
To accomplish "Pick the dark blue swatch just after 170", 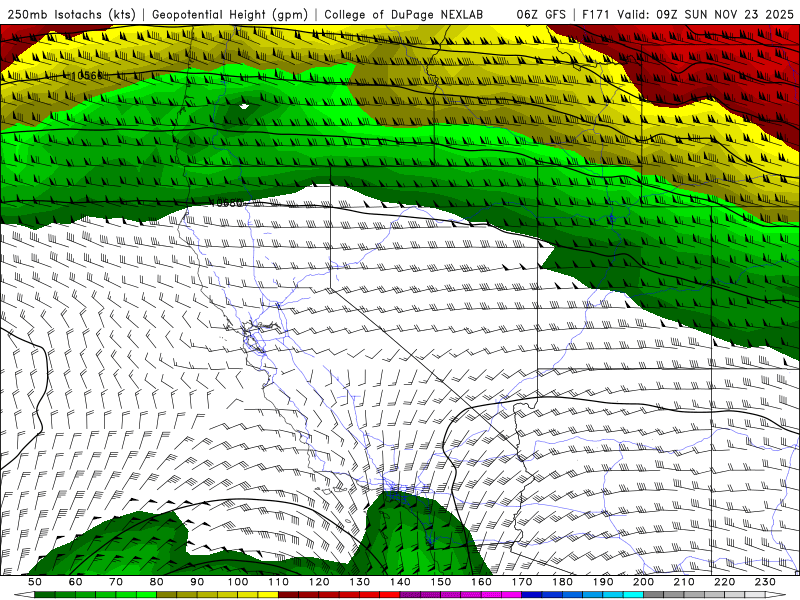I will coord(532,595).
